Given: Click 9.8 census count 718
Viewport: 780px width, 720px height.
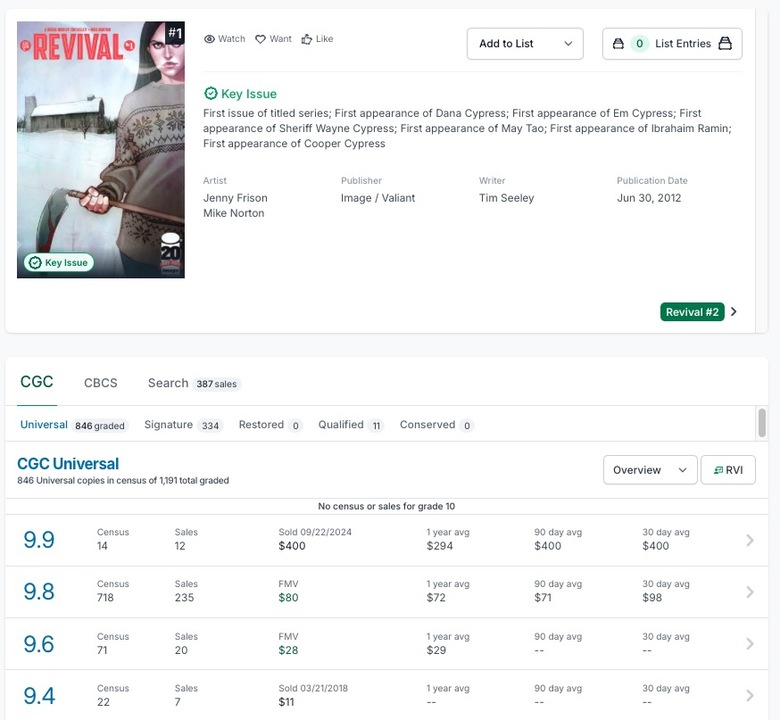Looking at the screenshot, I should [105, 598].
